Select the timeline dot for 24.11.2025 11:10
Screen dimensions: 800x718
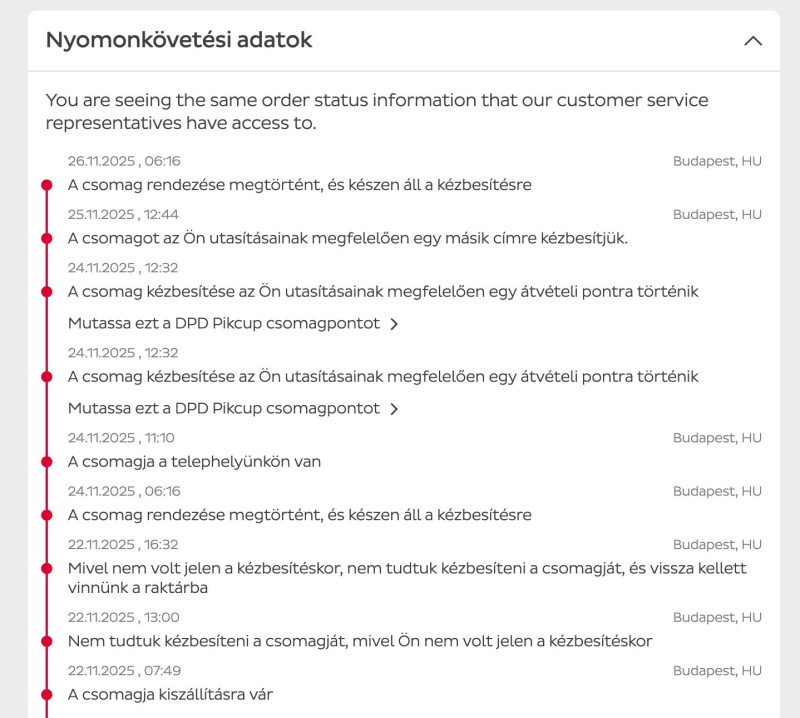coord(46,462)
